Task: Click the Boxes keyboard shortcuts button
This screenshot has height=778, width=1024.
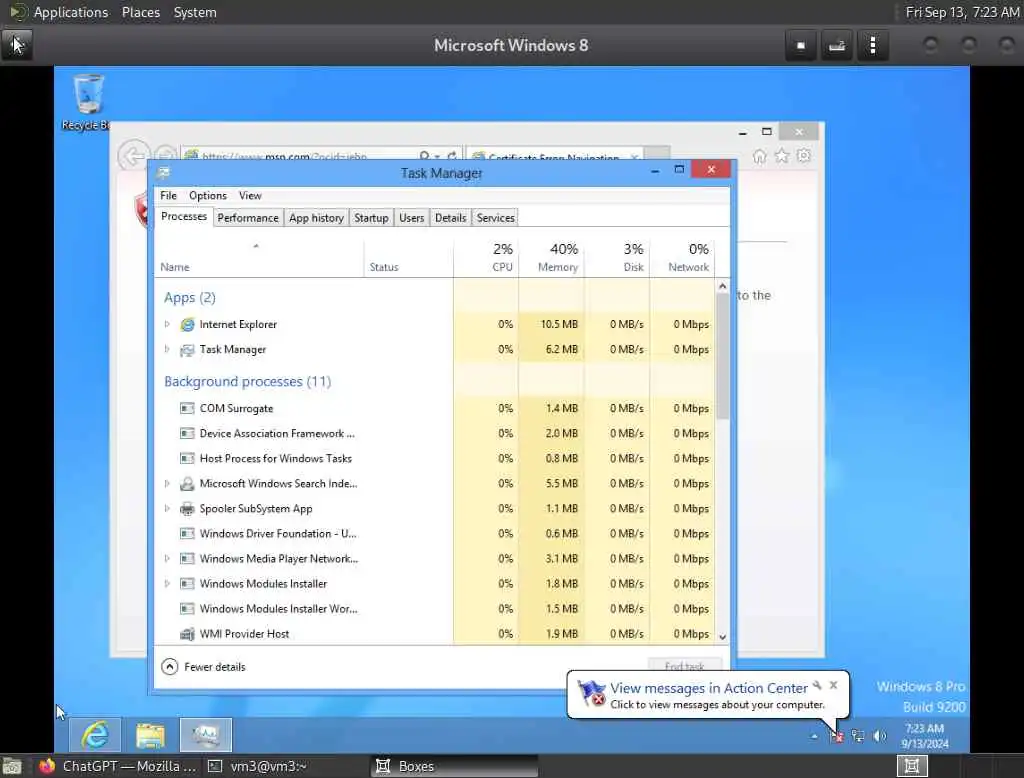Action: pyautogui.click(x=837, y=46)
